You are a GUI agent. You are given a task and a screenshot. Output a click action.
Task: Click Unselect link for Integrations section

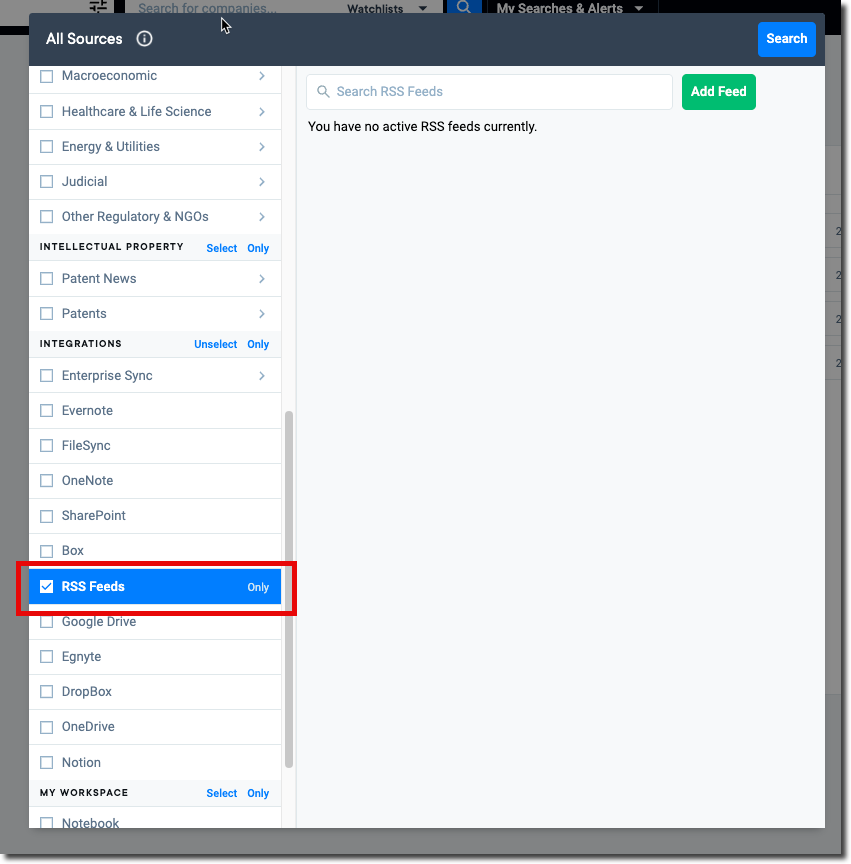click(215, 344)
